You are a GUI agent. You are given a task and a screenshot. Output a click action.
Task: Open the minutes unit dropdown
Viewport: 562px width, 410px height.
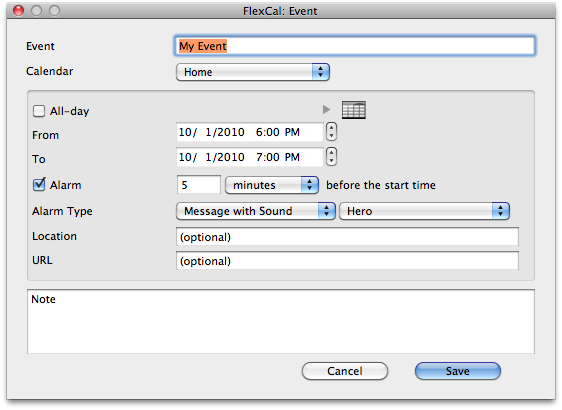[x=272, y=185]
